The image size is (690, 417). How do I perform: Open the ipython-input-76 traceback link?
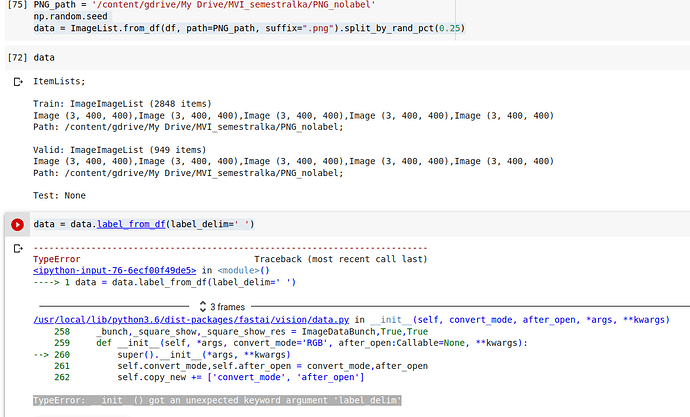114,271
